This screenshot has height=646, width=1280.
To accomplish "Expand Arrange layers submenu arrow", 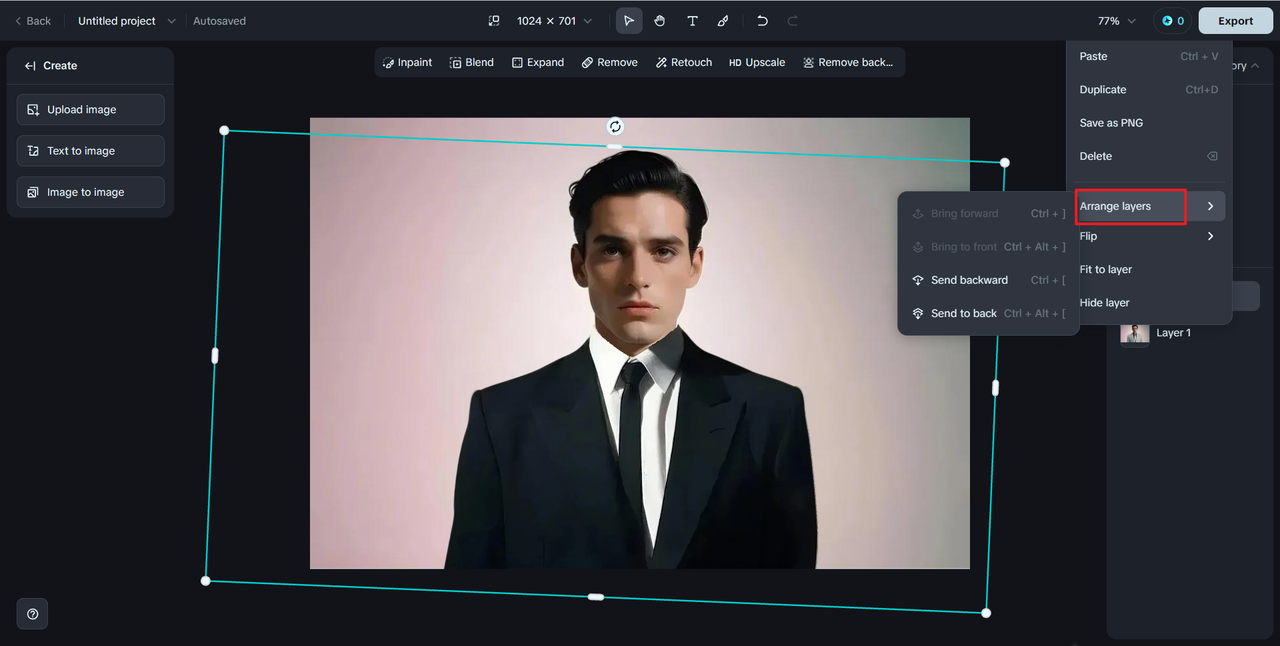I will (1210, 207).
